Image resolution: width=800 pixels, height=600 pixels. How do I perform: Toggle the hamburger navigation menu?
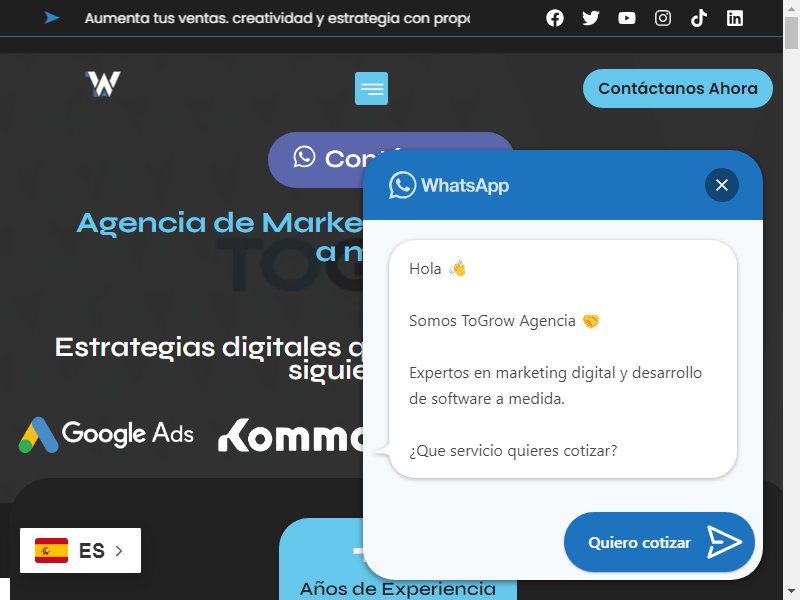point(371,88)
